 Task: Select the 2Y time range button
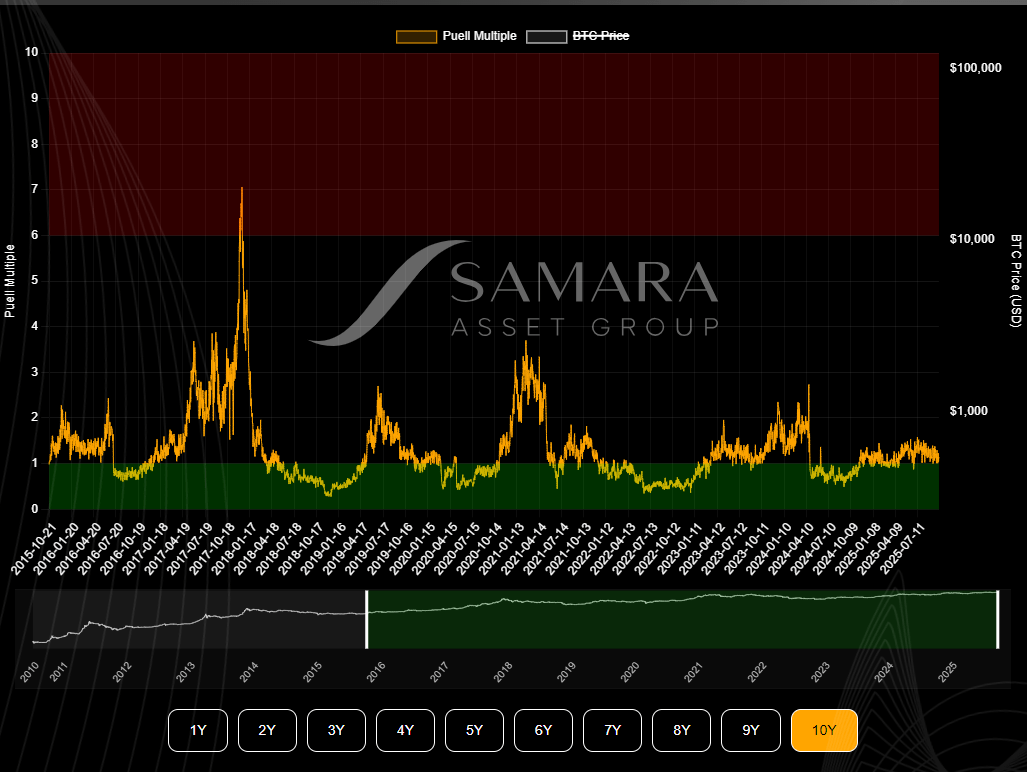(x=267, y=730)
